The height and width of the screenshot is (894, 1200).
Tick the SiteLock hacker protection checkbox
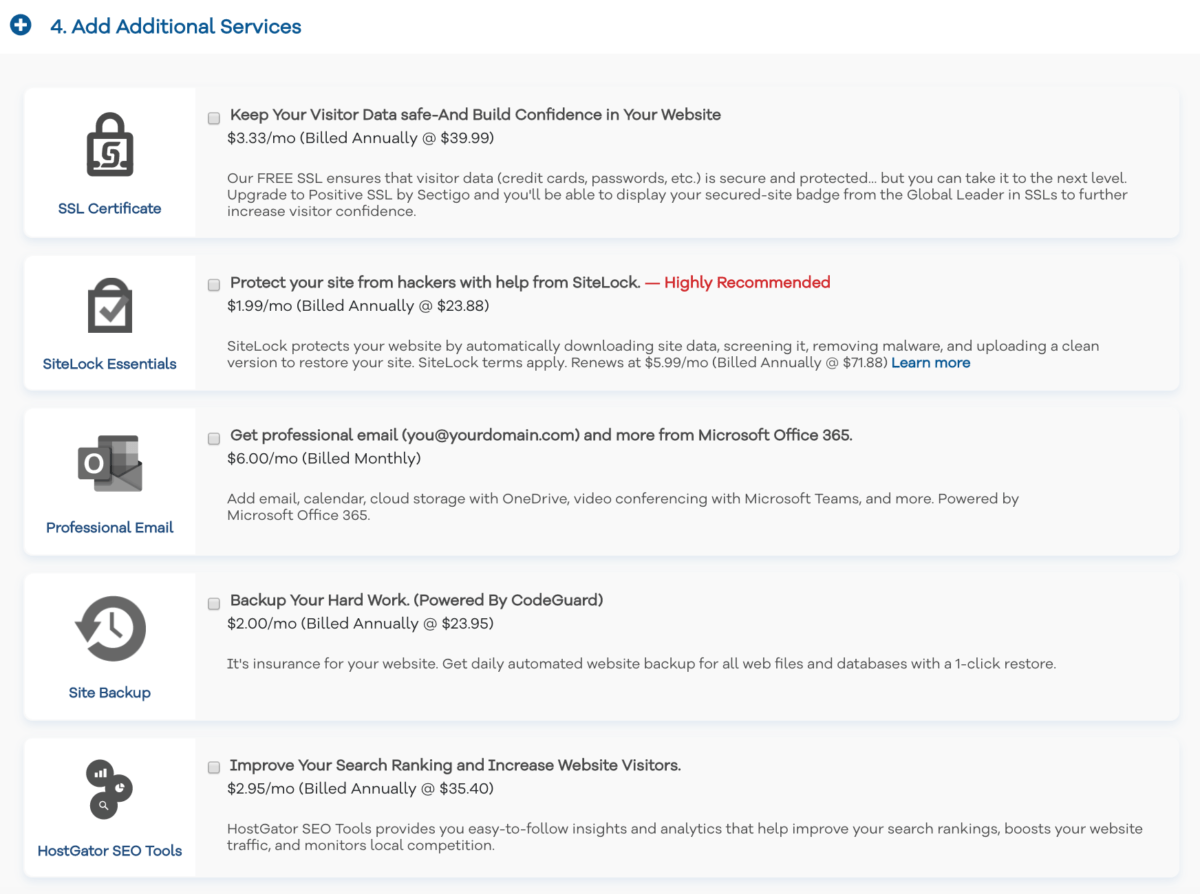(x=214, y=285)
